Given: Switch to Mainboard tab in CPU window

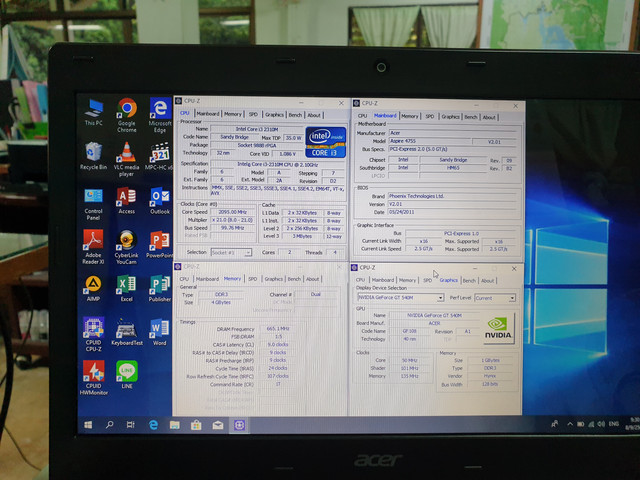Looking at the screenshot, I should pyautogui.click(x=208, y=114).
